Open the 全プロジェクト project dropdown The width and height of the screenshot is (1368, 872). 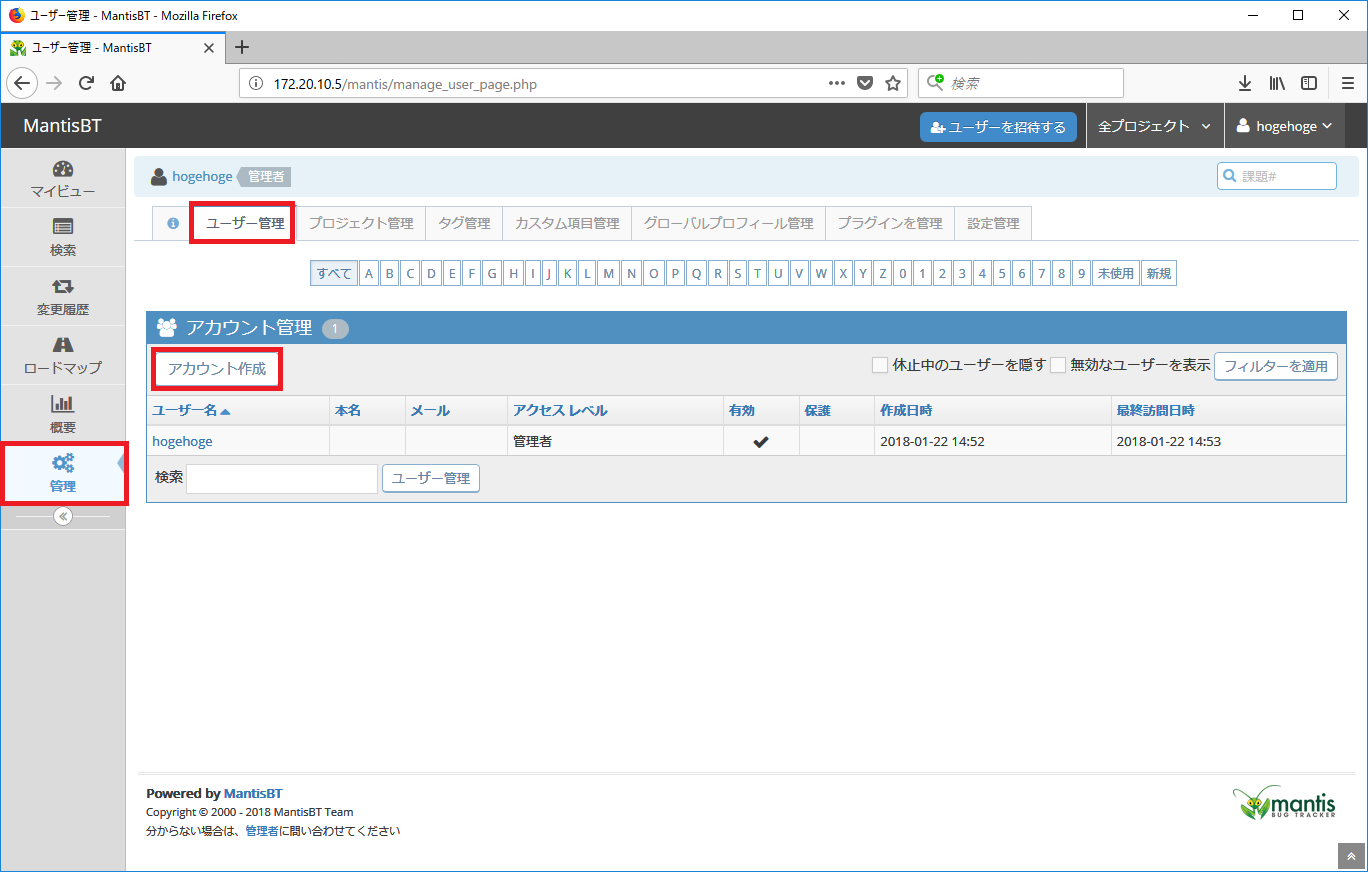[1155, 126]
